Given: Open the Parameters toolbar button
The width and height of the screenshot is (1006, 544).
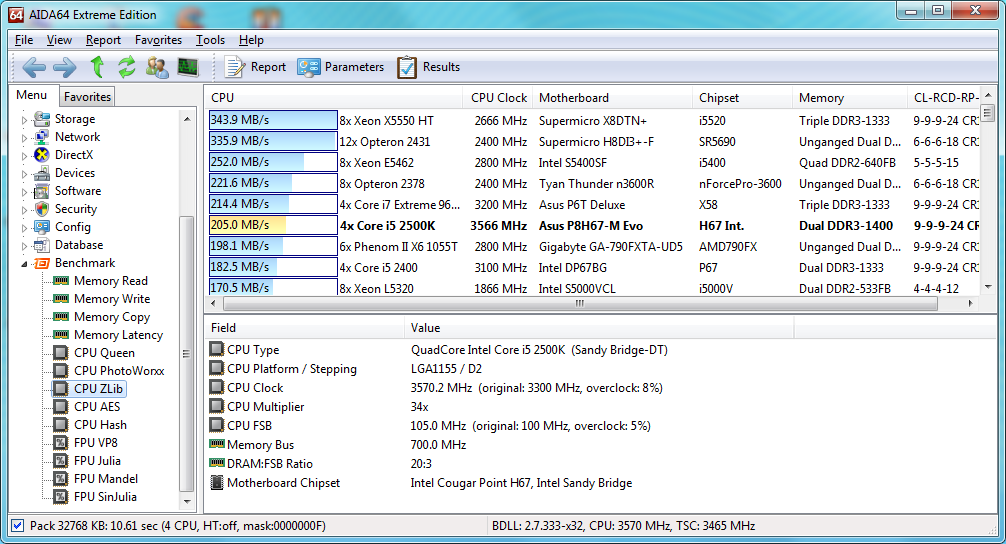Looking at the screenshot, I should point(341,67).
